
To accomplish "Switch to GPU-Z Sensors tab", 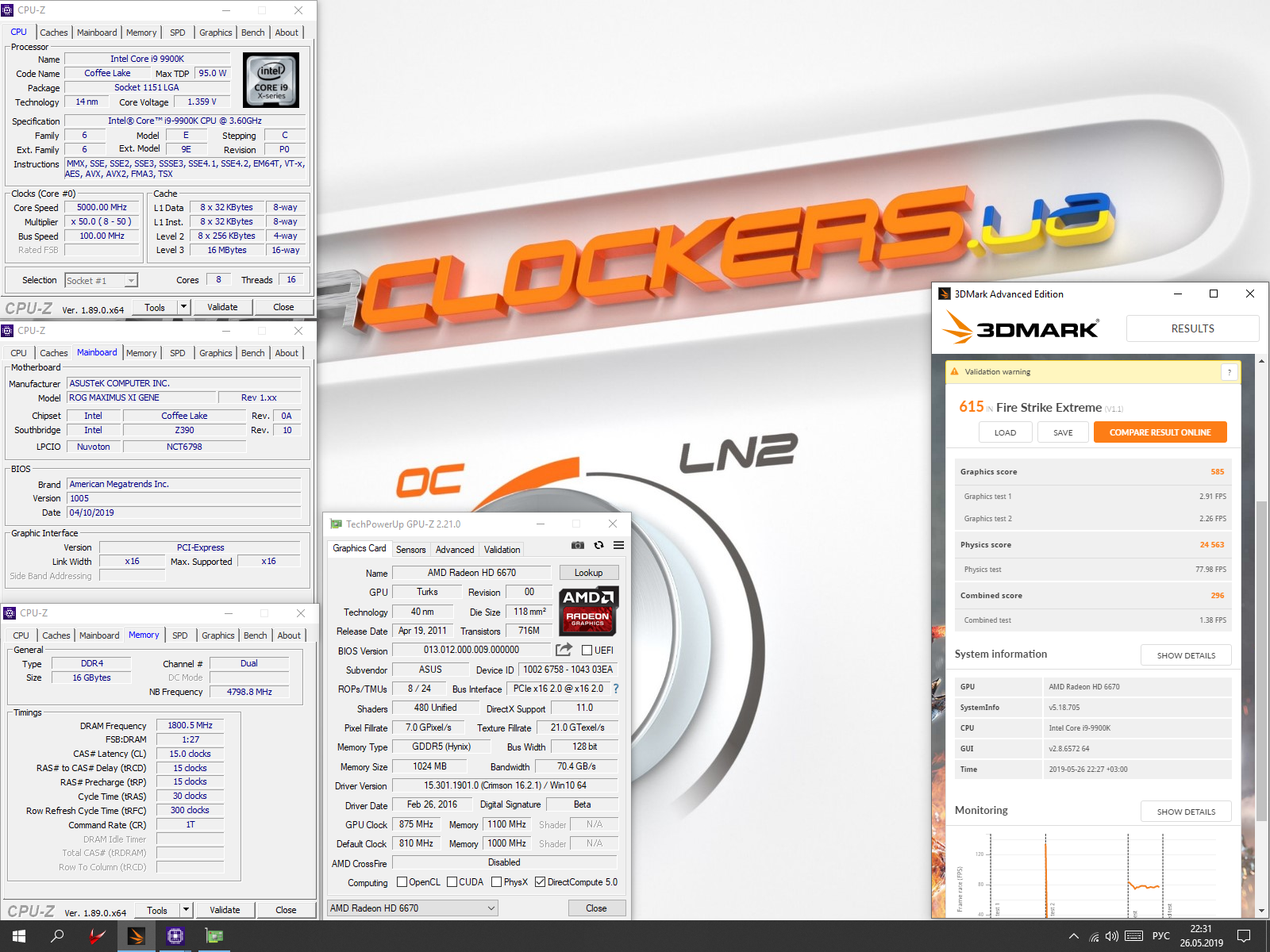I will click(410, 549).
